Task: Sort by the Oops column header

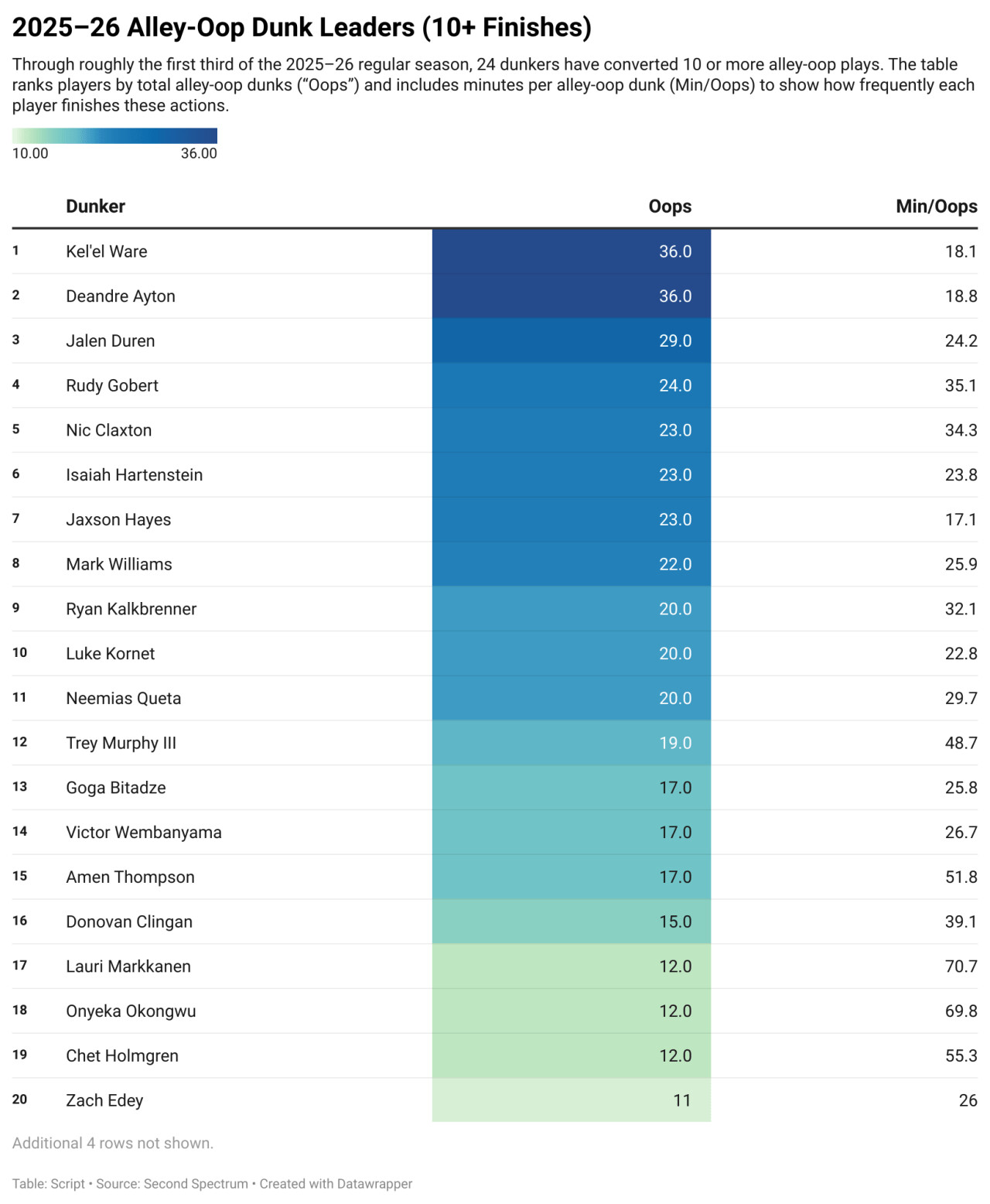Action: point(669,207)
